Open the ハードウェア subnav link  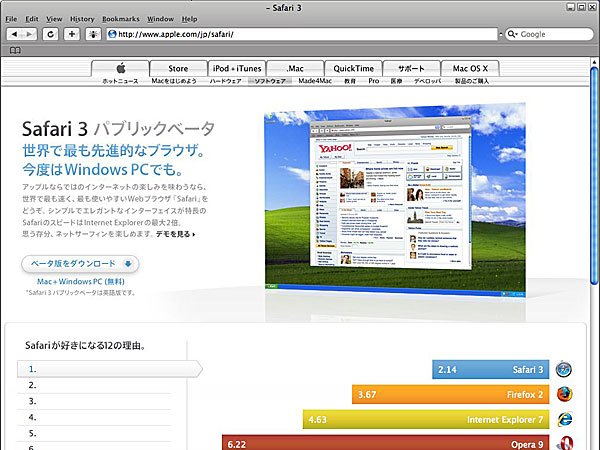tap(225, 81)
